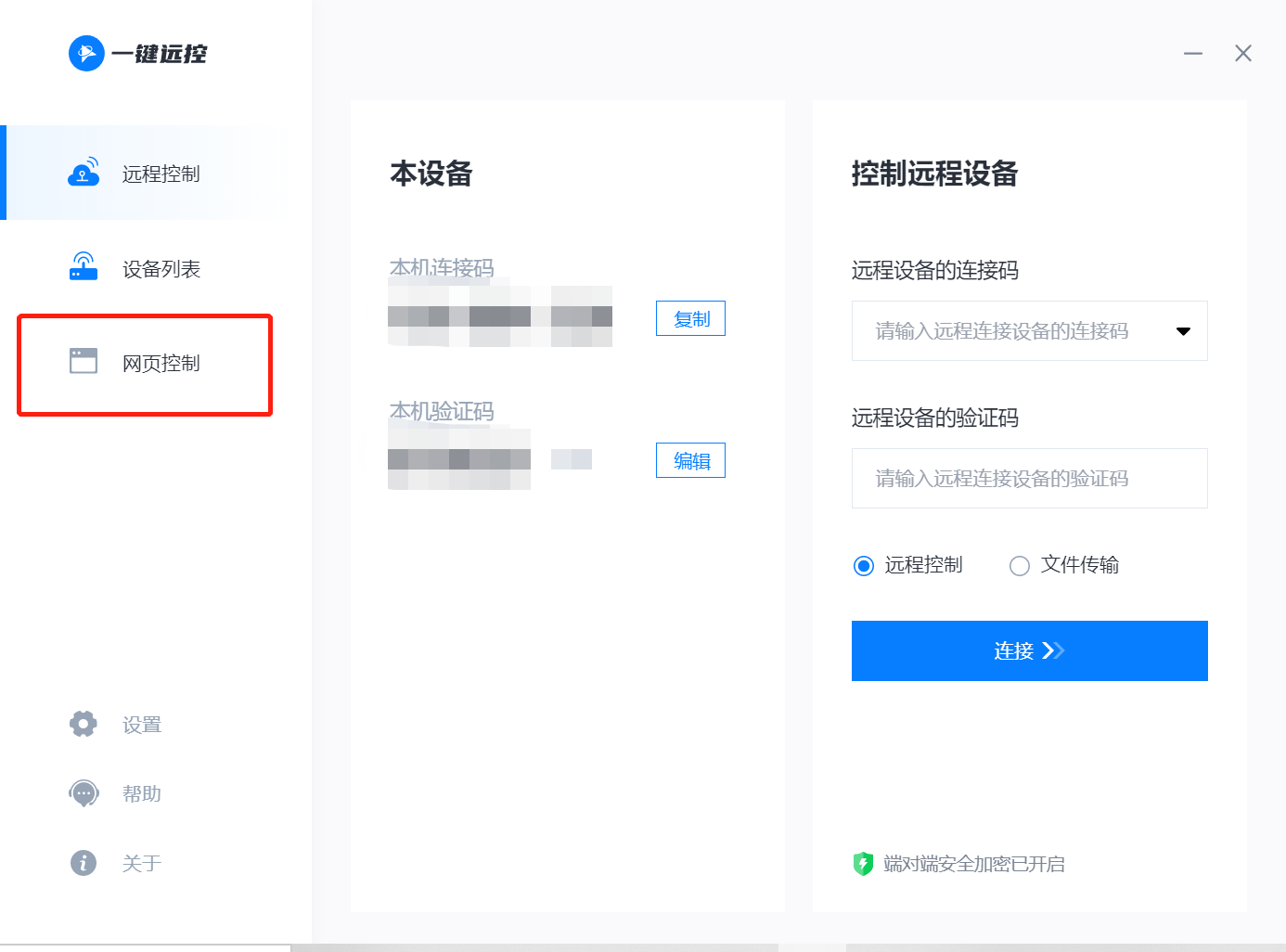Focus the 请输入远程连接设备的验证码 input field

coord(1030,478)
